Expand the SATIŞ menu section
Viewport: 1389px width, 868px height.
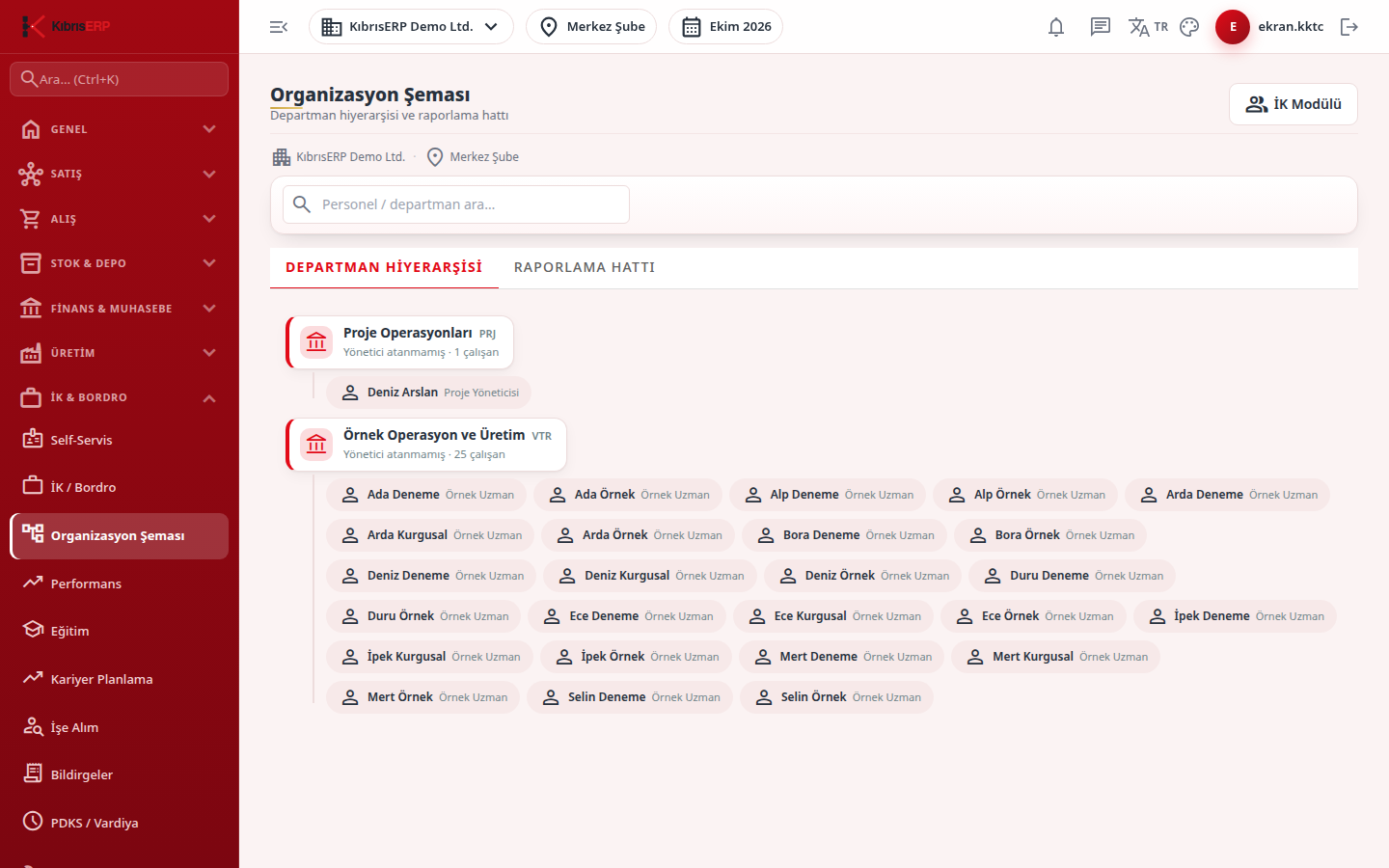tap(120, 174)
